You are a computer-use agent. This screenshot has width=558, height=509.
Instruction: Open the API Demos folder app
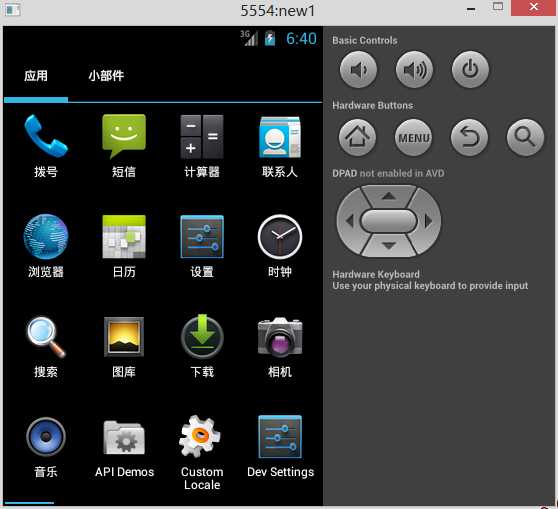coord(124,437)
